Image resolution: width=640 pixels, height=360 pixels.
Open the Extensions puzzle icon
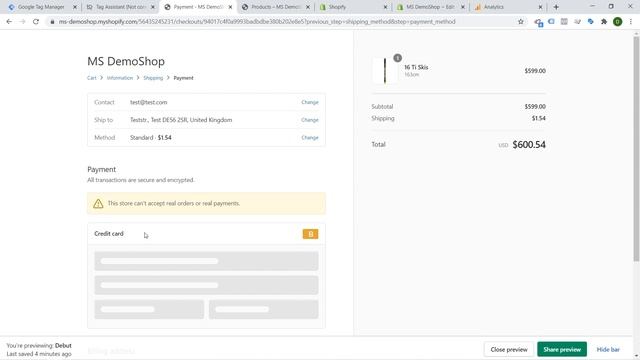coord(604,22)
